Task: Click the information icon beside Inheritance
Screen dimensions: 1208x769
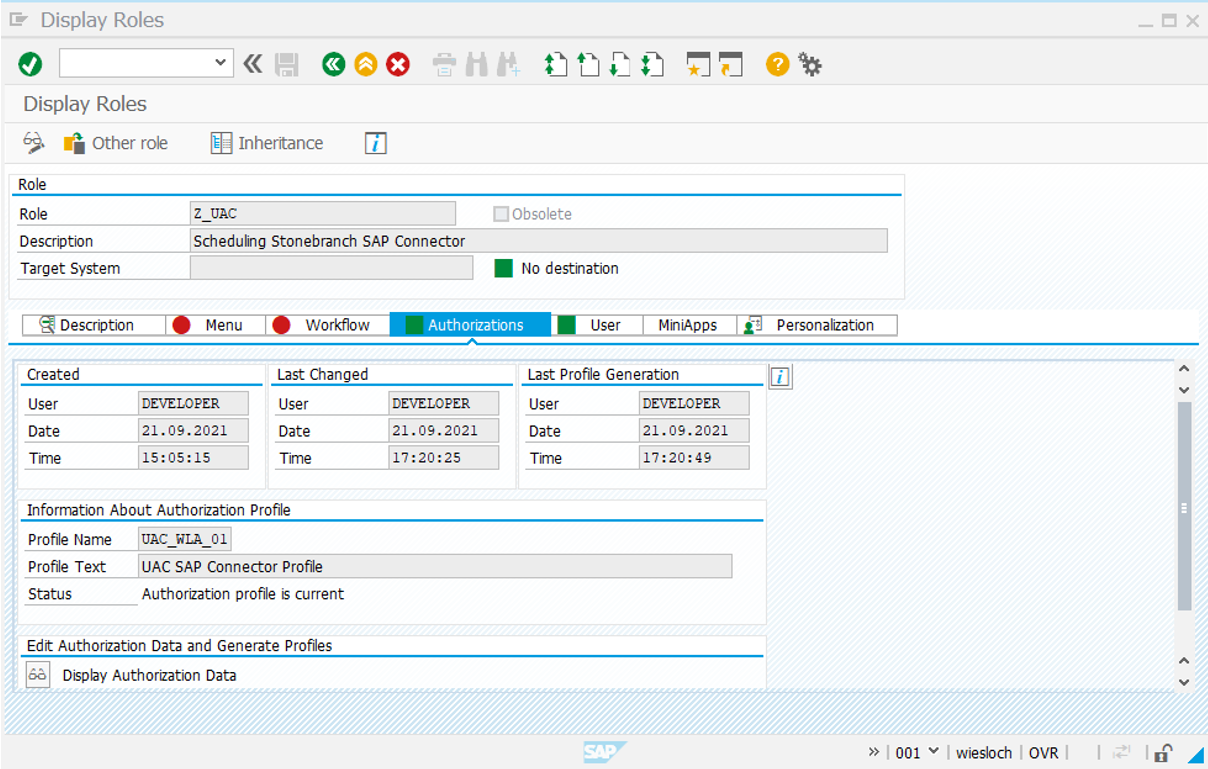Action: click(375, 143)
